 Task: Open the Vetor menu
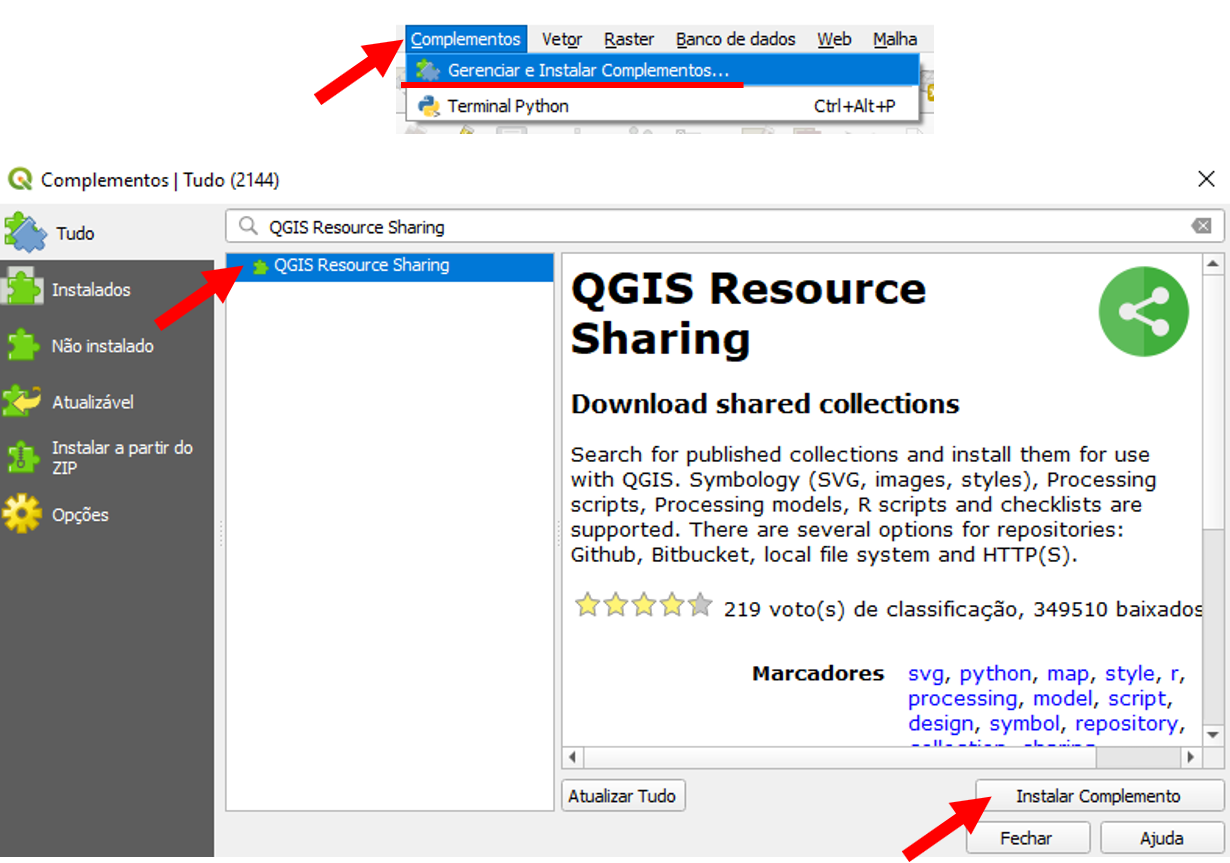click(562, 39)
